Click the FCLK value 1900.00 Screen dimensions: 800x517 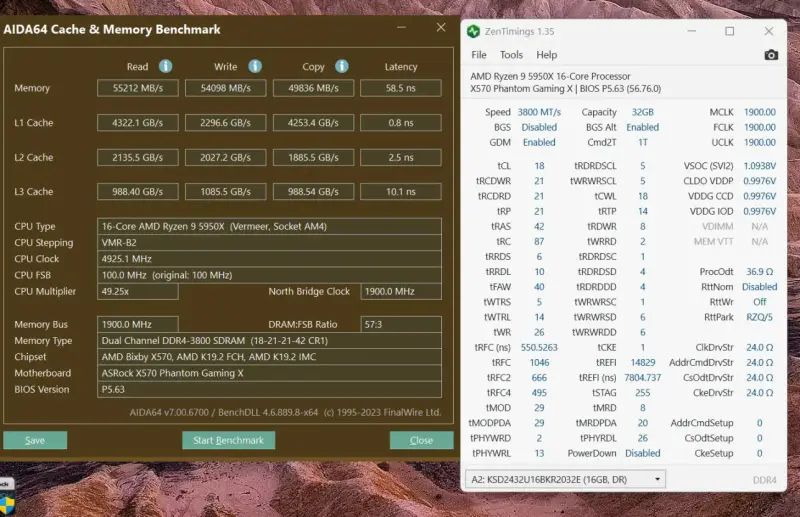click(759, 127)
